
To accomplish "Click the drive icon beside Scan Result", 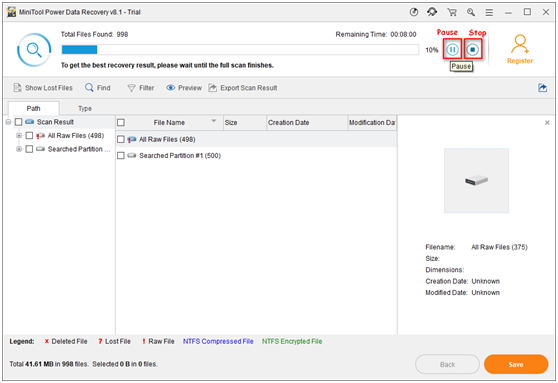I will (30, 122).
